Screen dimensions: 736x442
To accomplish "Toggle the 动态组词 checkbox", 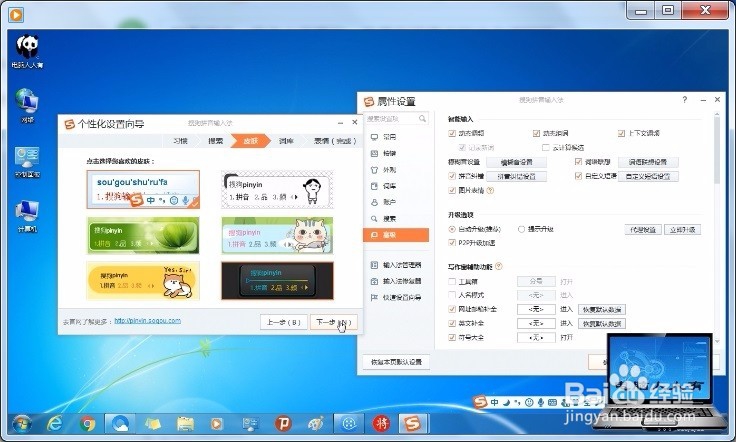I will (537, 134).
